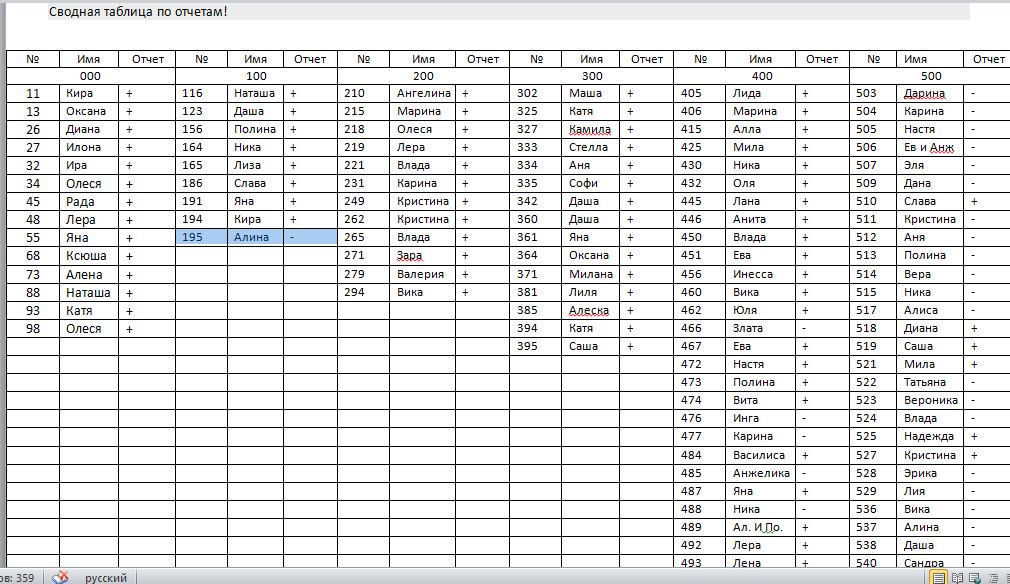Click the underlined name "Камила"

click(590, 129)
